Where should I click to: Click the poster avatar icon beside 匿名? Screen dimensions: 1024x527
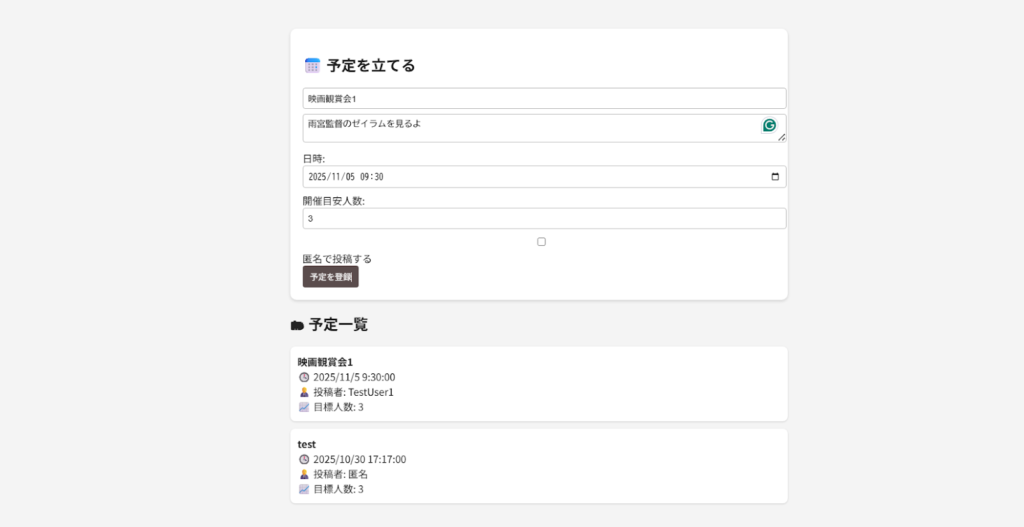tap(304, 474)
